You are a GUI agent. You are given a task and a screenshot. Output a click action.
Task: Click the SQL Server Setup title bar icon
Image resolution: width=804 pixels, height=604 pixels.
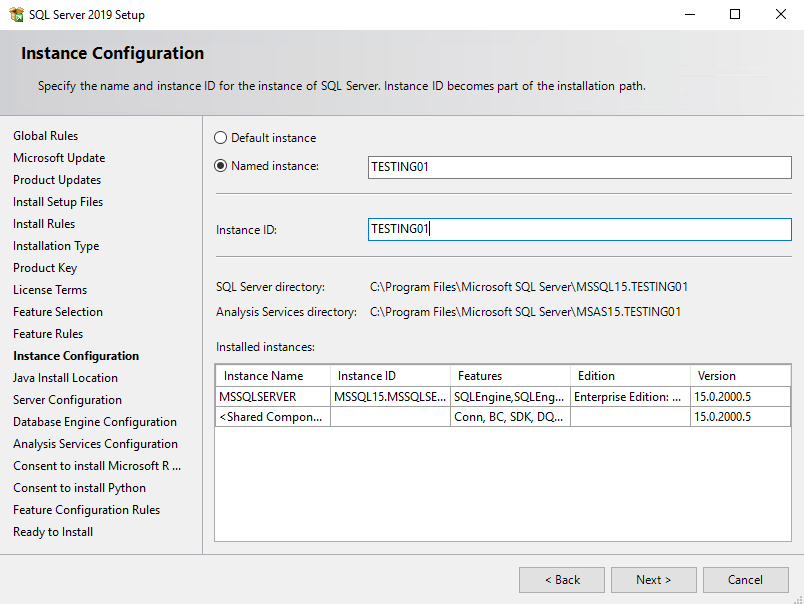click(x=16, y=15)
